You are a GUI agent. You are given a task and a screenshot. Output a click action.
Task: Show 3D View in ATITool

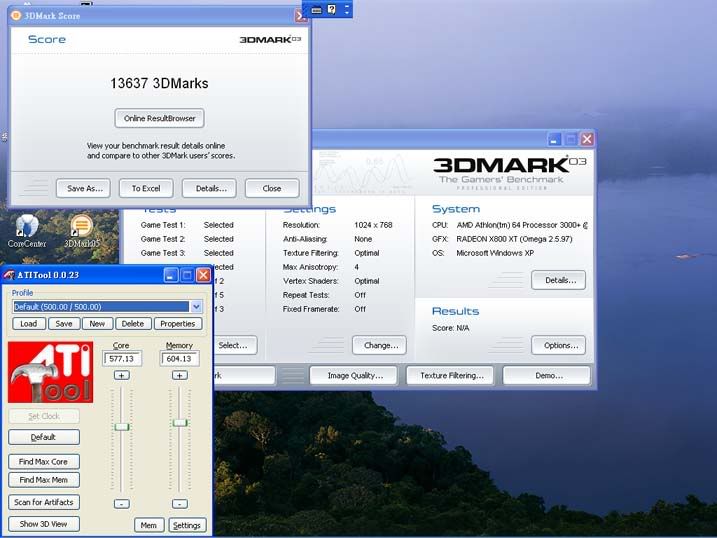point(44,524)
